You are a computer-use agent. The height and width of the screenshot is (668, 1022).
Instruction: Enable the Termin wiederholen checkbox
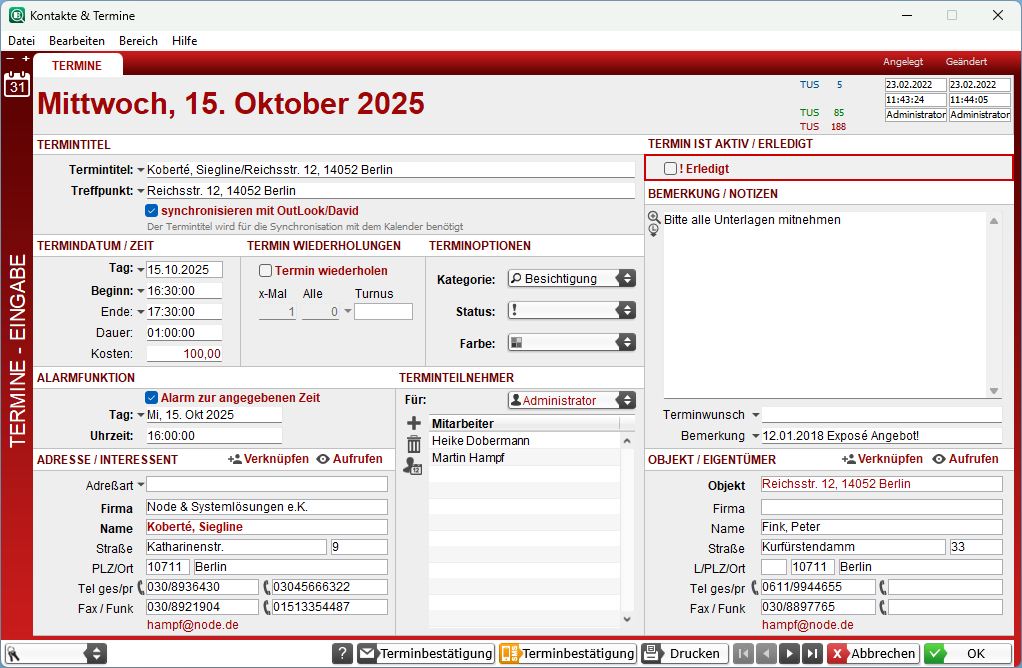click(266, 270)
